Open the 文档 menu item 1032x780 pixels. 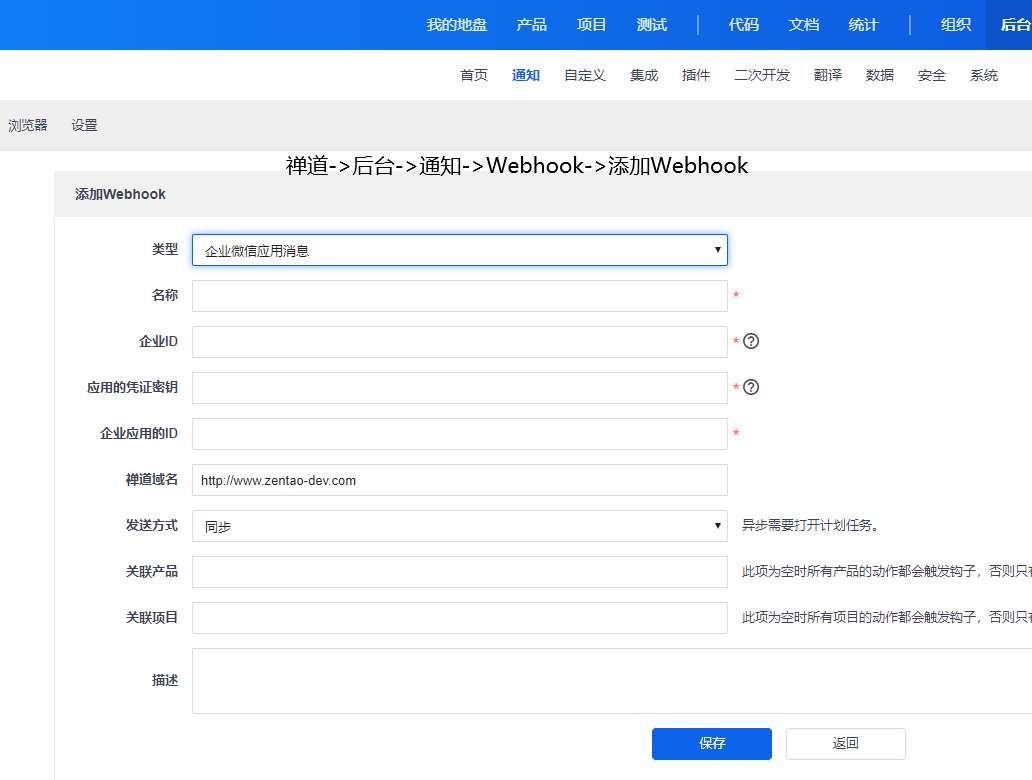tap(803, 25)
